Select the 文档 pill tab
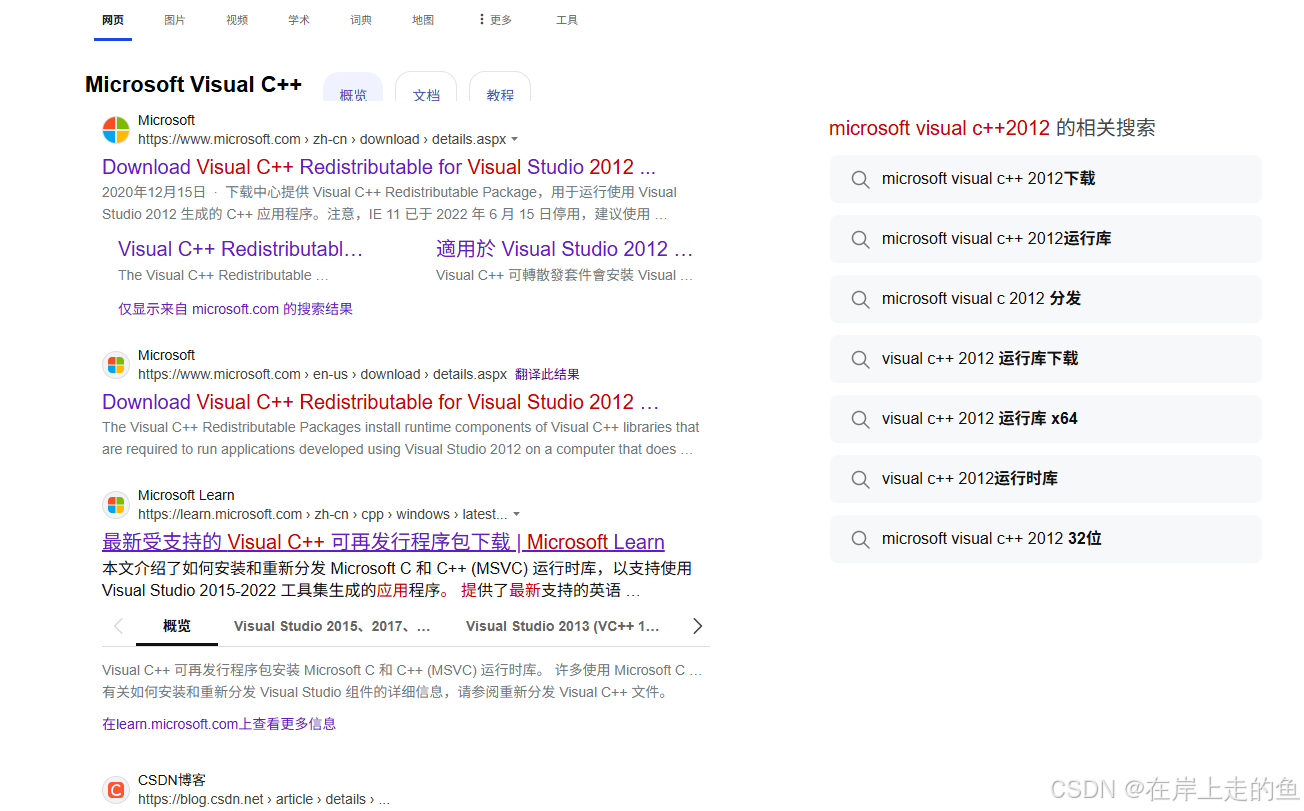 pyautogui.click(x=426, y=88)
